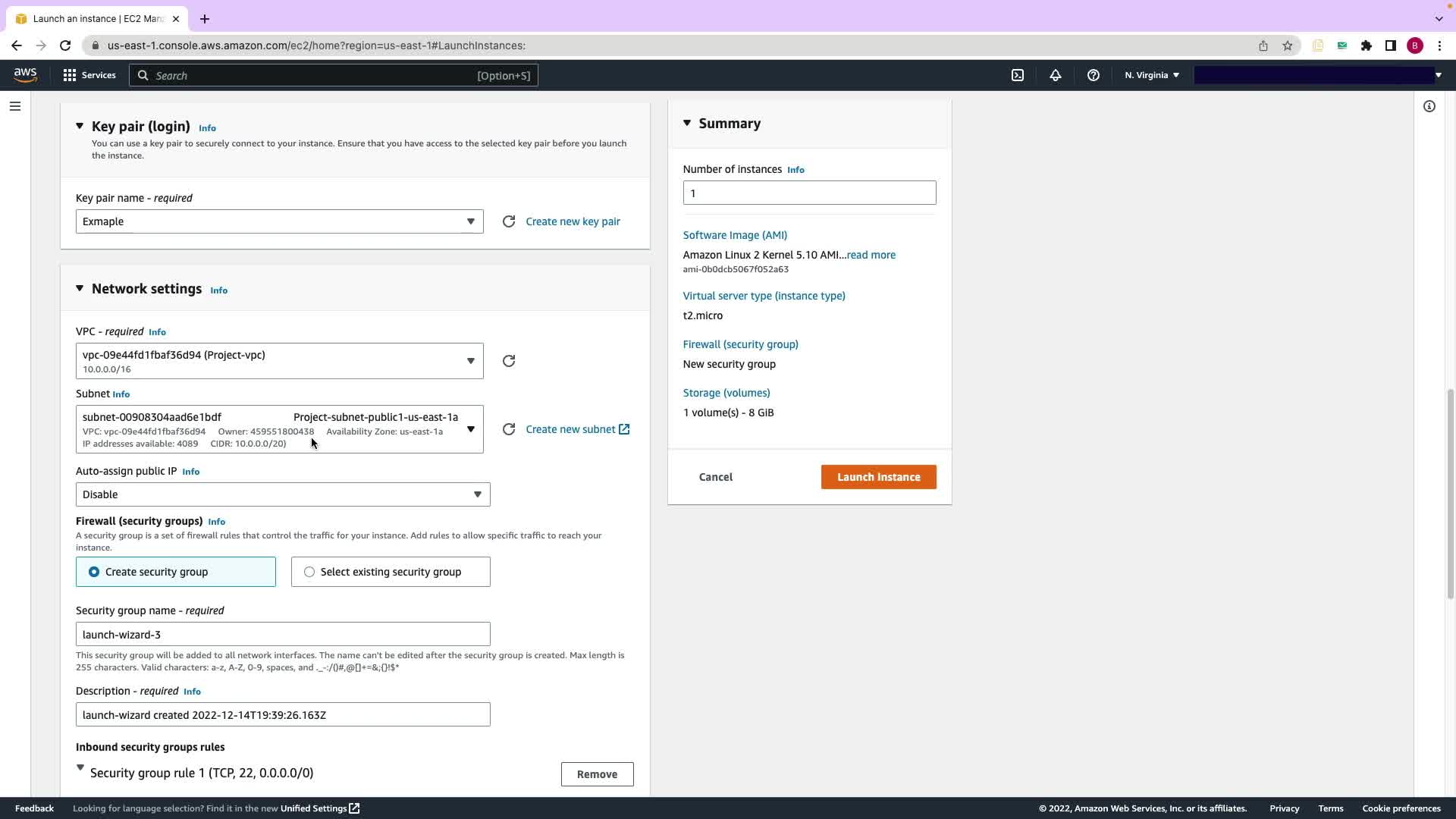Refresh the VPC list
This screenshot has width=1456, height=819.
point(509,361)
